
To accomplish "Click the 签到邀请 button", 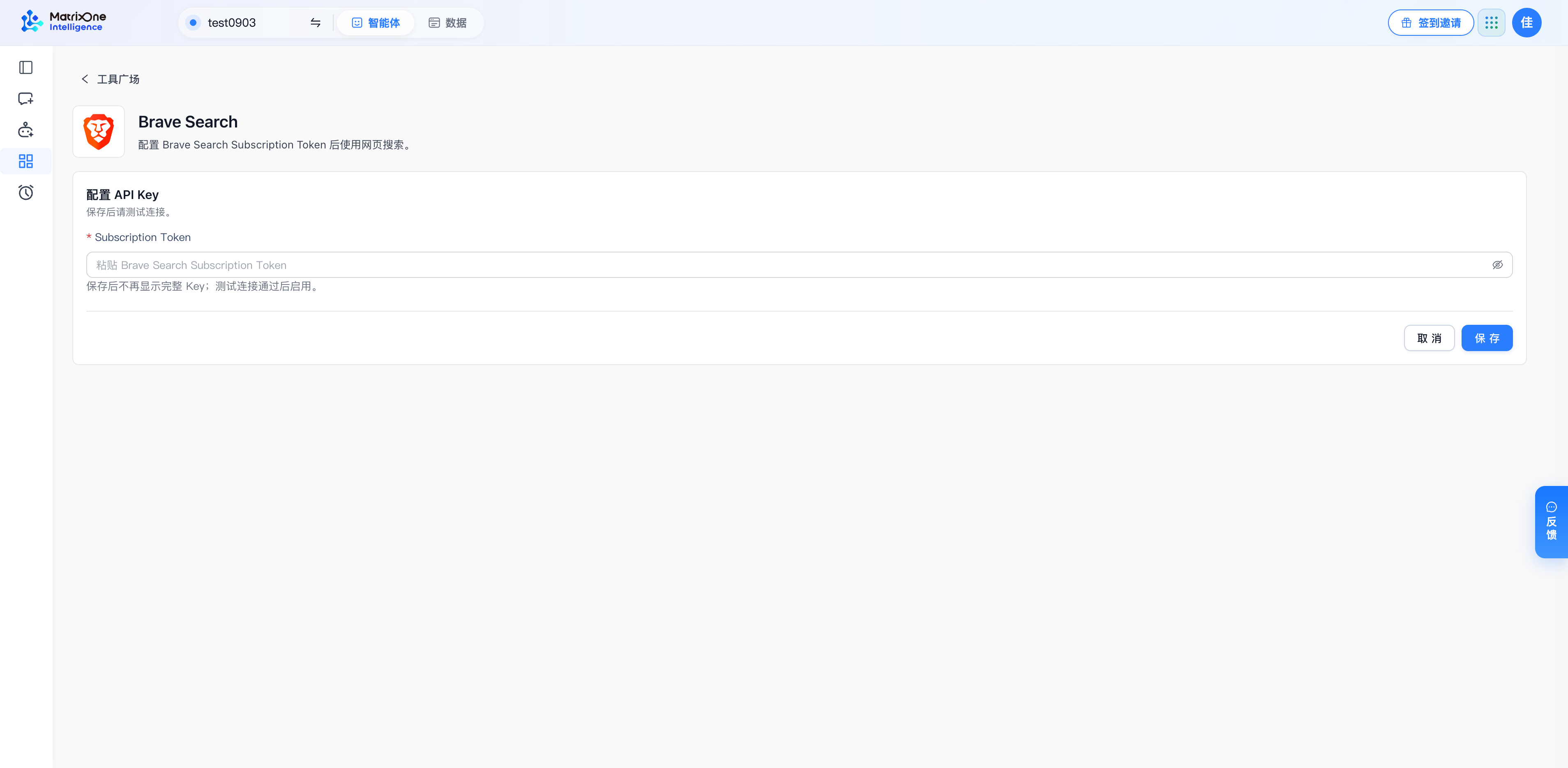I will click(x=1430, y=23).
